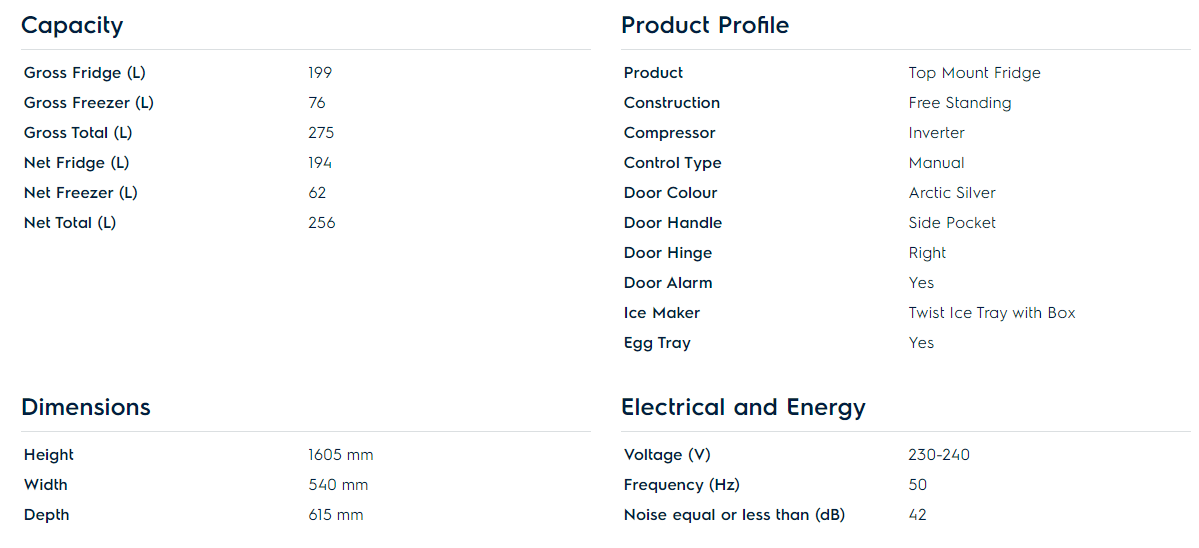Select the Egg Tray label
Viewport: 1199px width, 548px height.
(x=657, y=343)
